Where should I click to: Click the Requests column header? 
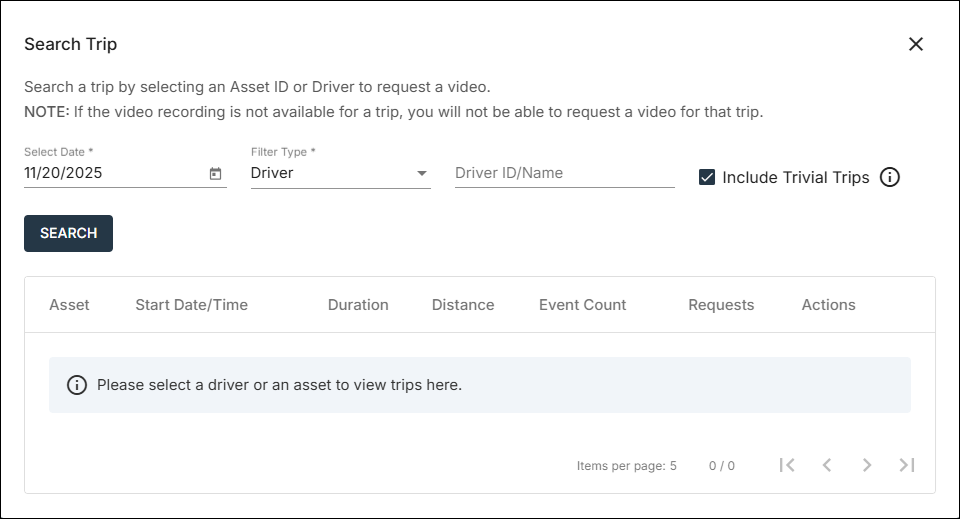(721, 305)
